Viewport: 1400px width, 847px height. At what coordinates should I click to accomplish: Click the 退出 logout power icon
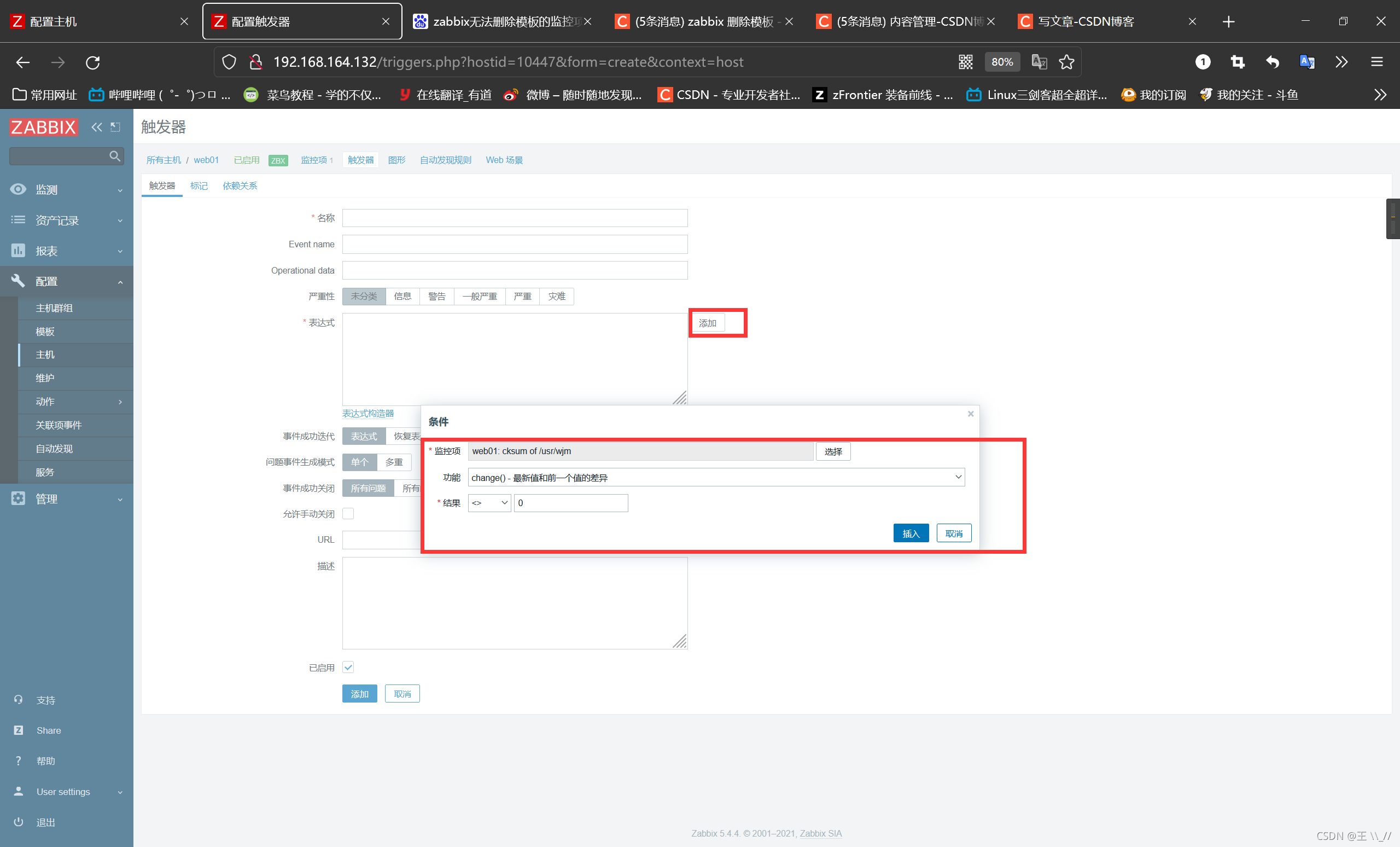[18, 822]
